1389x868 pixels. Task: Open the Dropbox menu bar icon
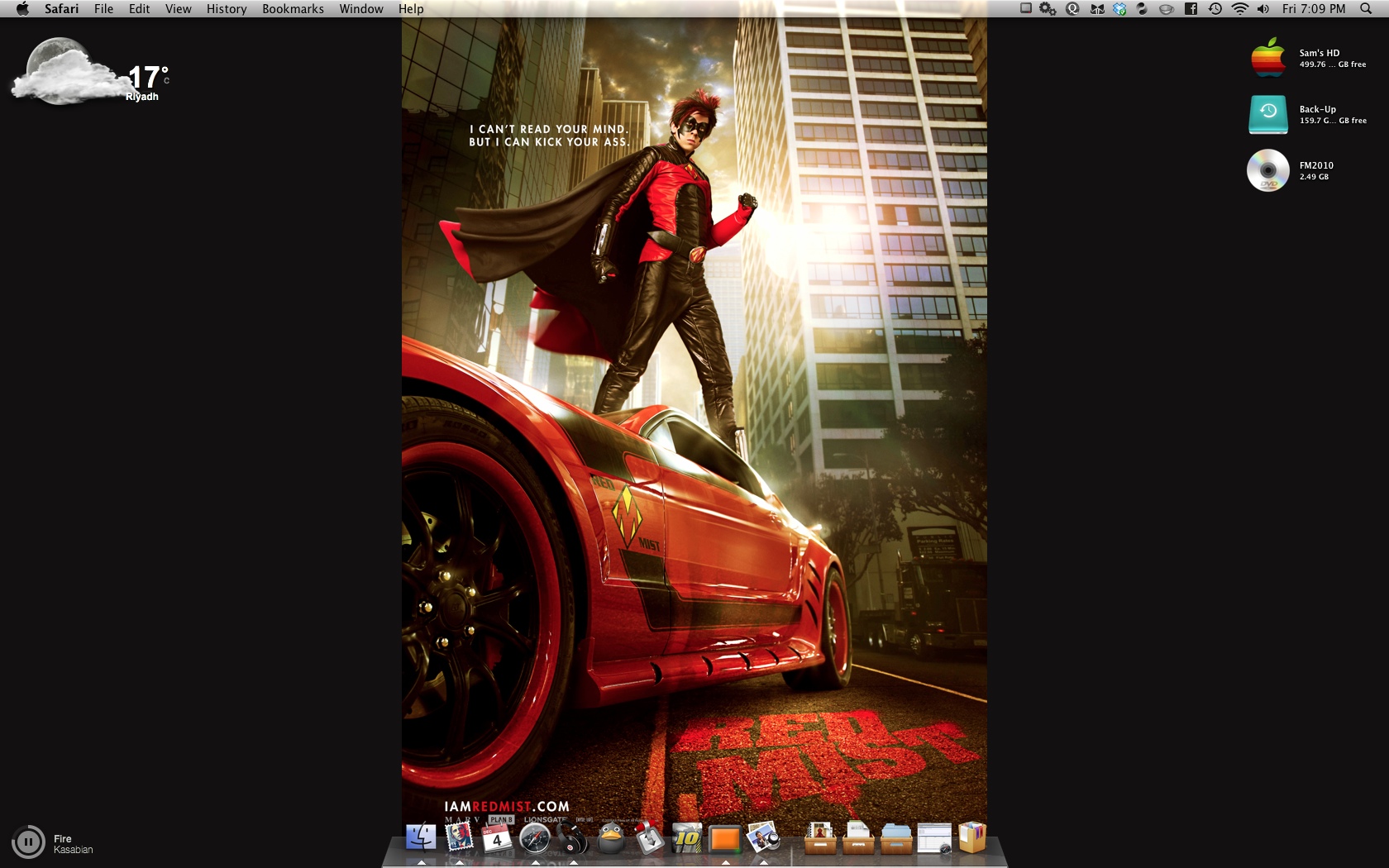click(x=1119, y=9)
